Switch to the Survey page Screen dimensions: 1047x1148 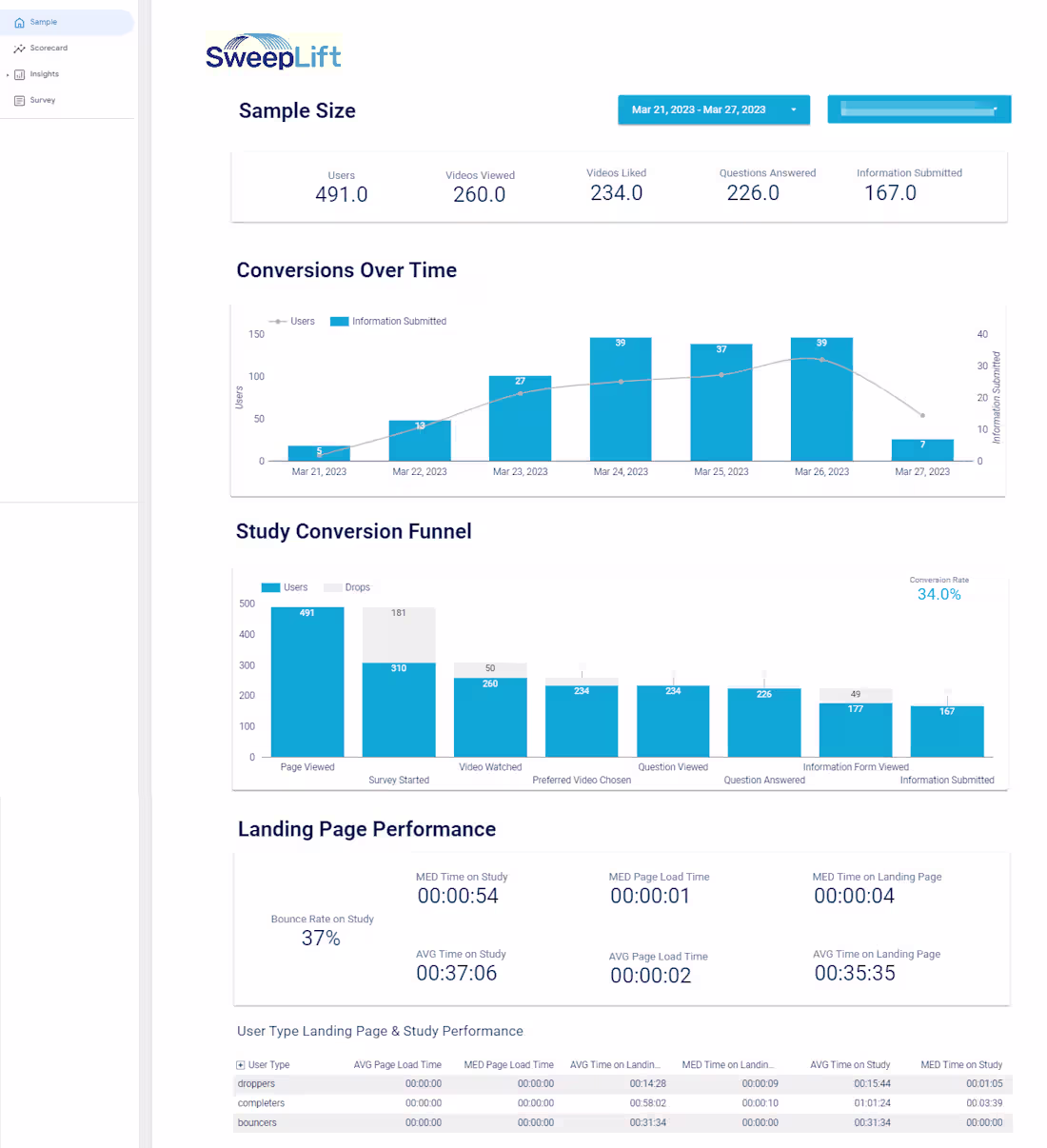click(x=41, y=99)
